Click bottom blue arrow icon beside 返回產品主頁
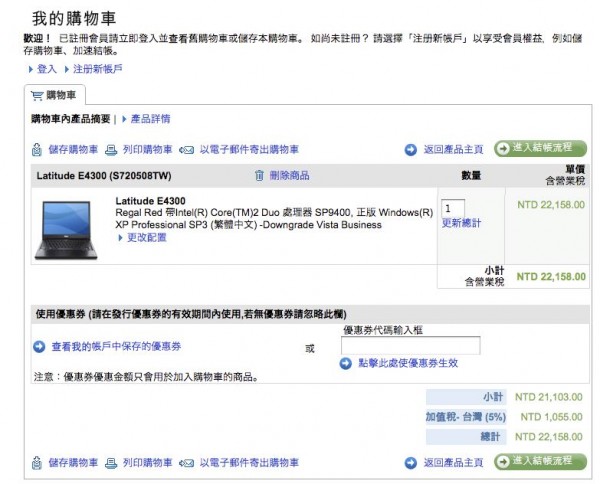Screen dimensions: 600x484 (x=411, y=463)
